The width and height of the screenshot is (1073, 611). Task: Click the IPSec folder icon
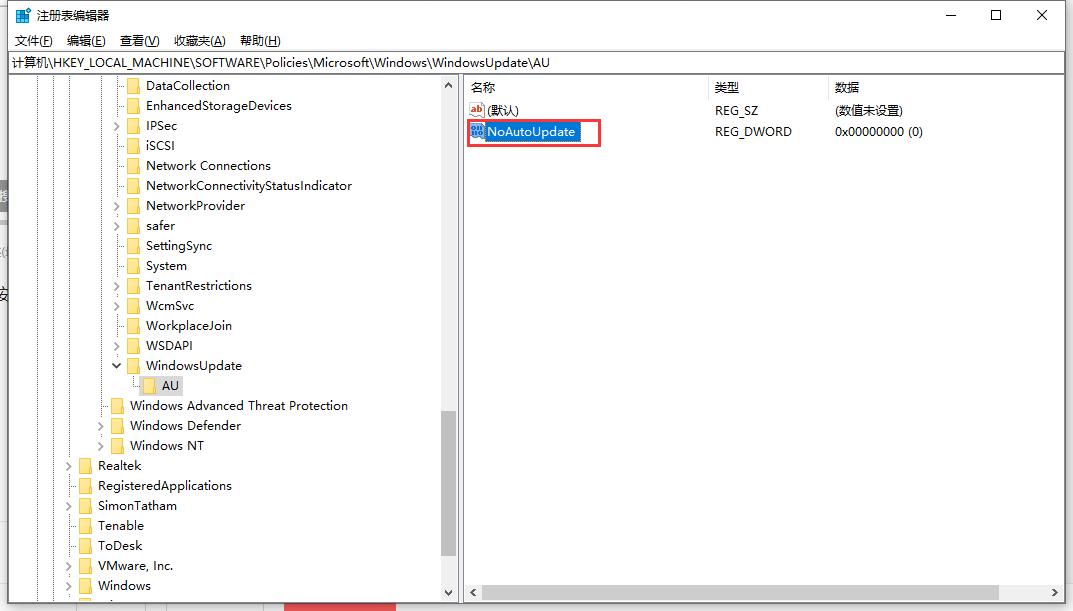[x=133, y=125]
